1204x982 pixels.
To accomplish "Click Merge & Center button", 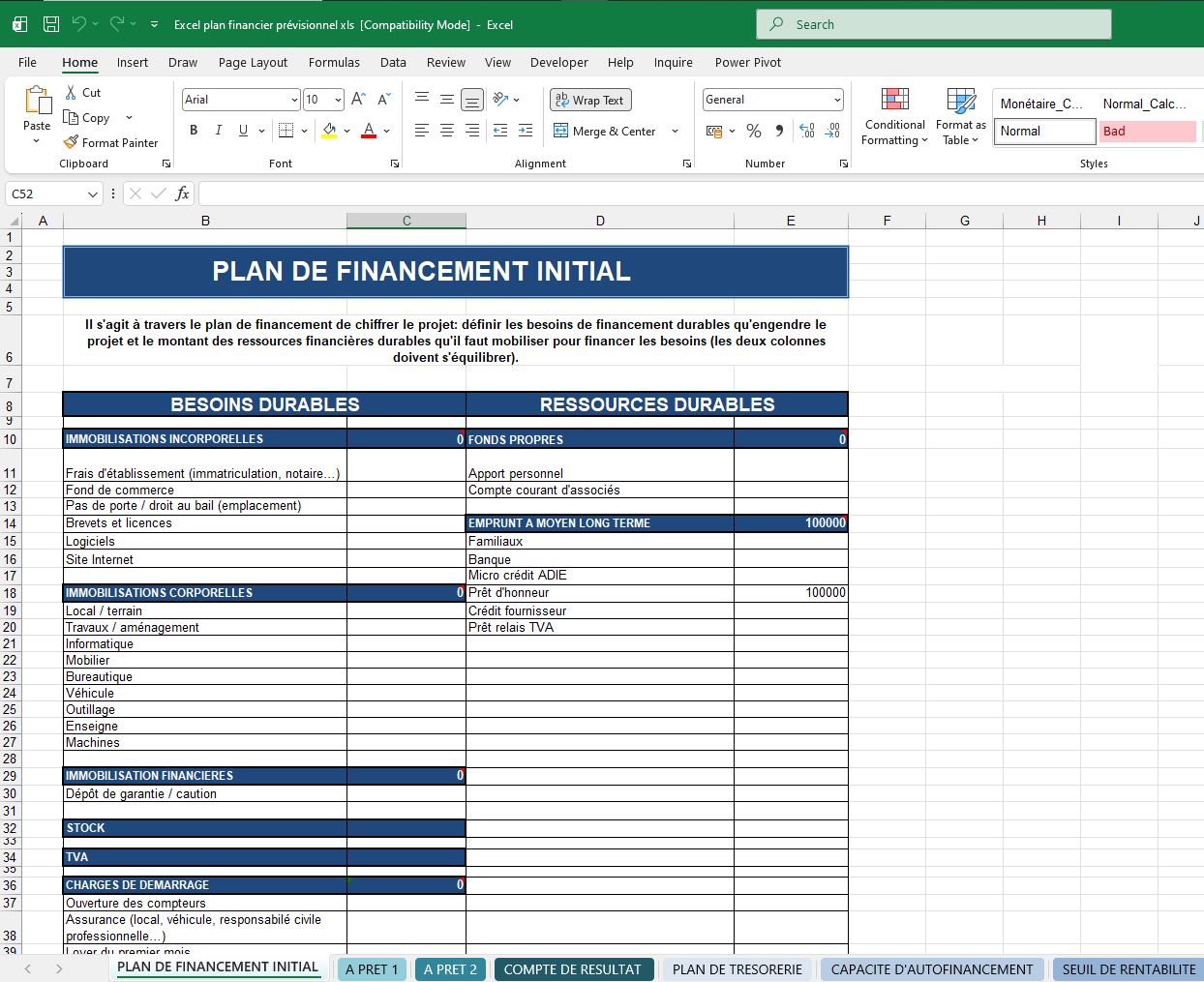I will tap(605, 131).
